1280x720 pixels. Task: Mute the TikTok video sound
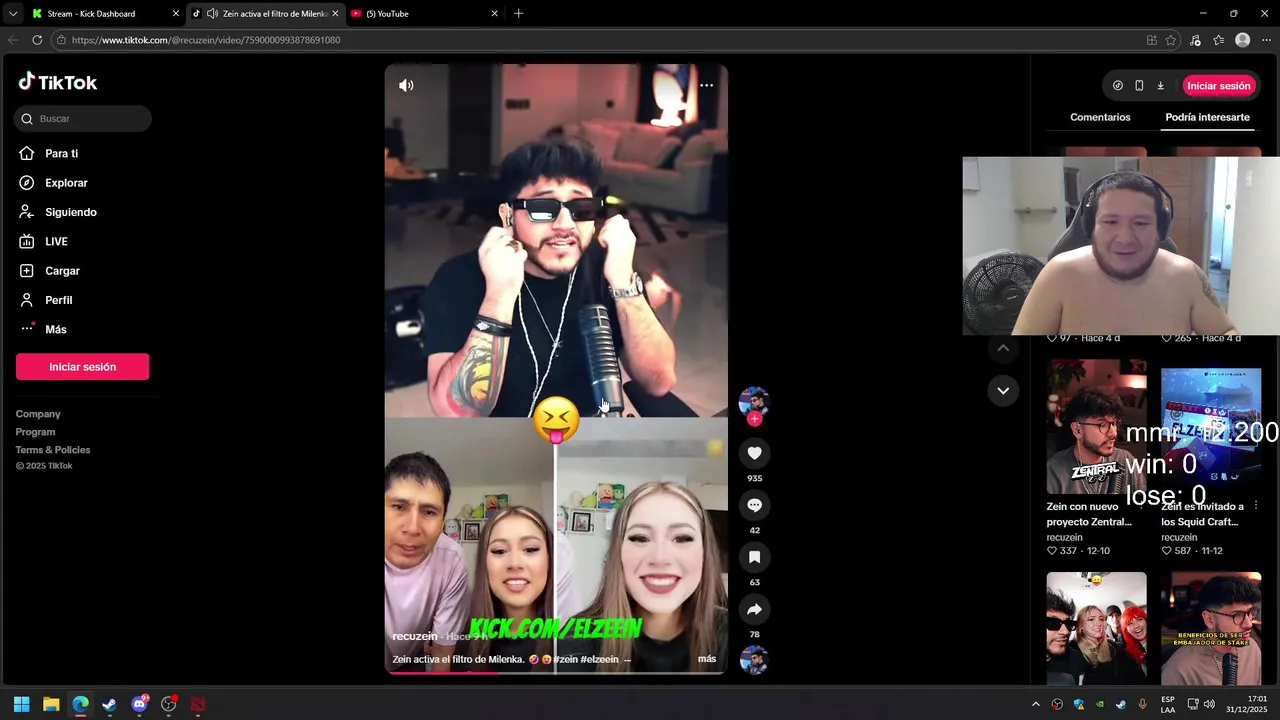[406, 85]
